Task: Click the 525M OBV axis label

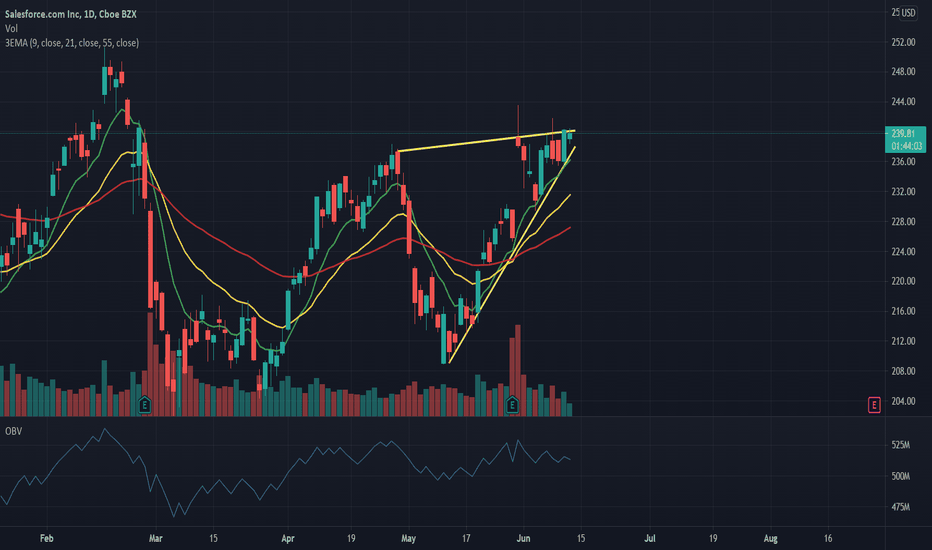Action: tap(900, 445)
